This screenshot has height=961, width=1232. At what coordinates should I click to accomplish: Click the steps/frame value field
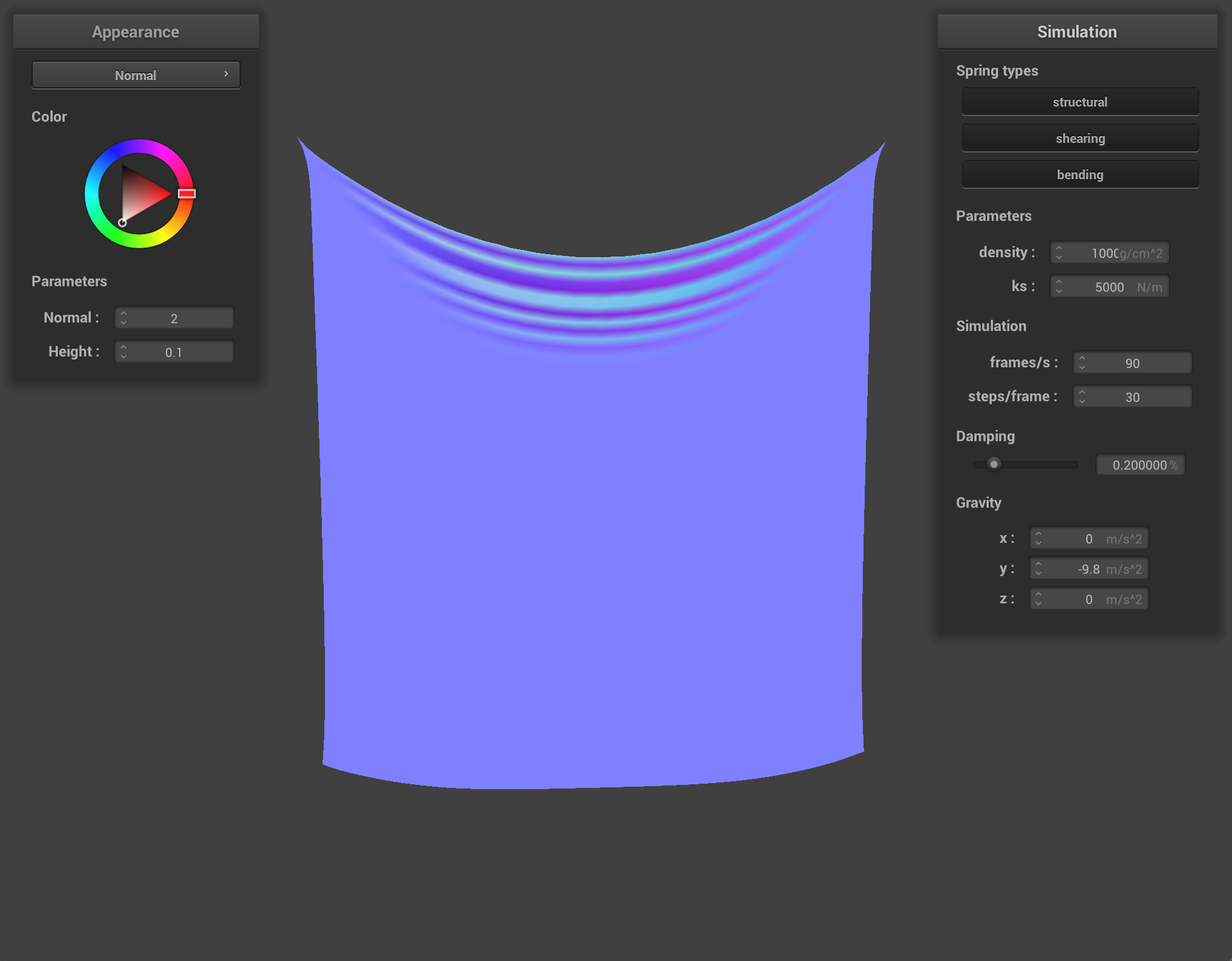(x=1133, y=396)
